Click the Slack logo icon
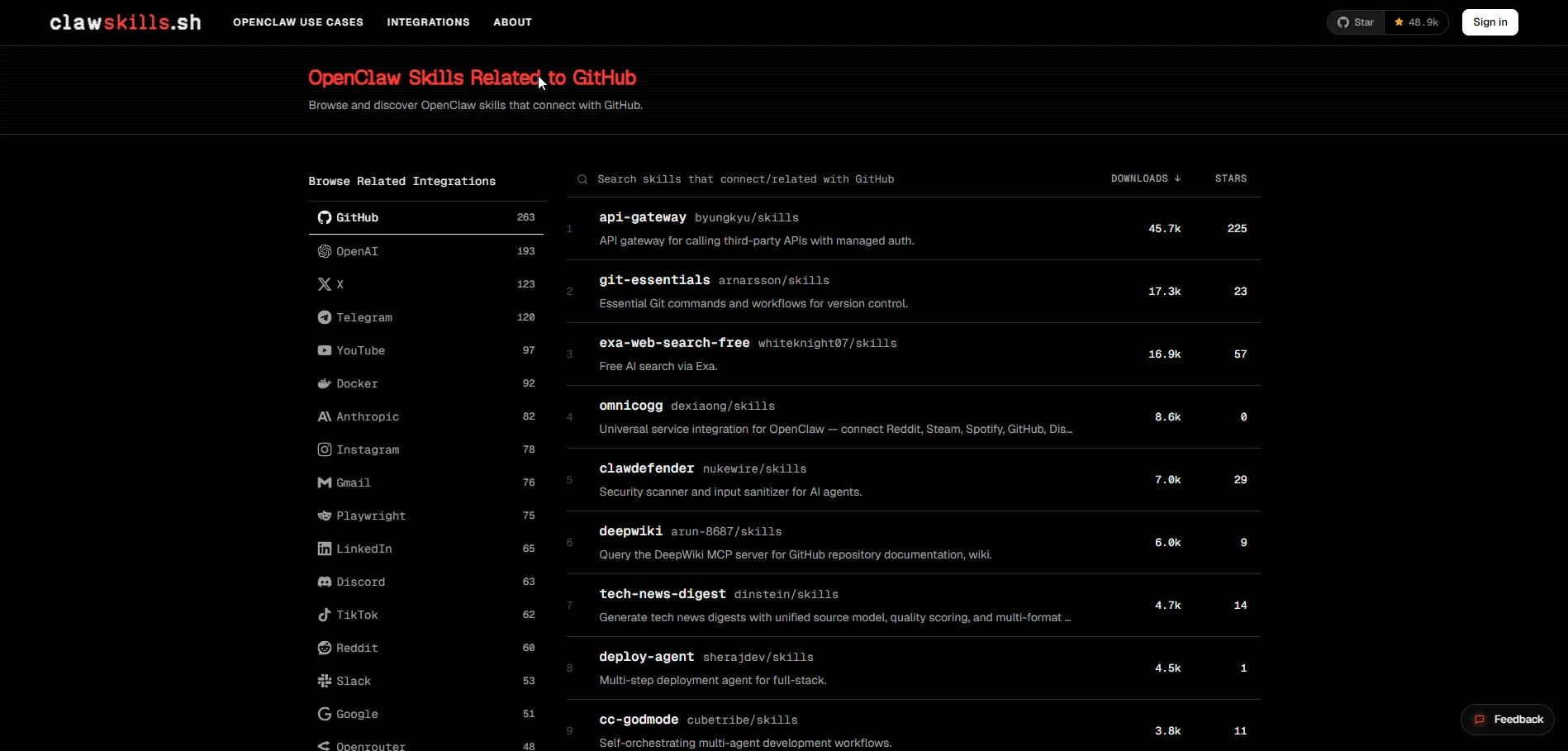 pos(325,681)
